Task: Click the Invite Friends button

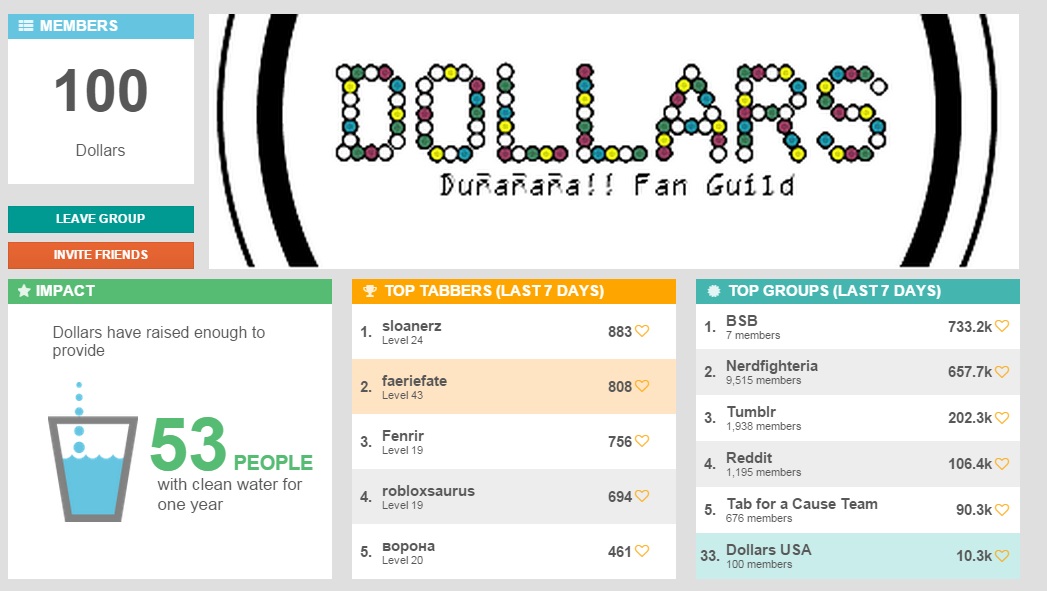Action: pyautogui.click(x=101, y=255)
